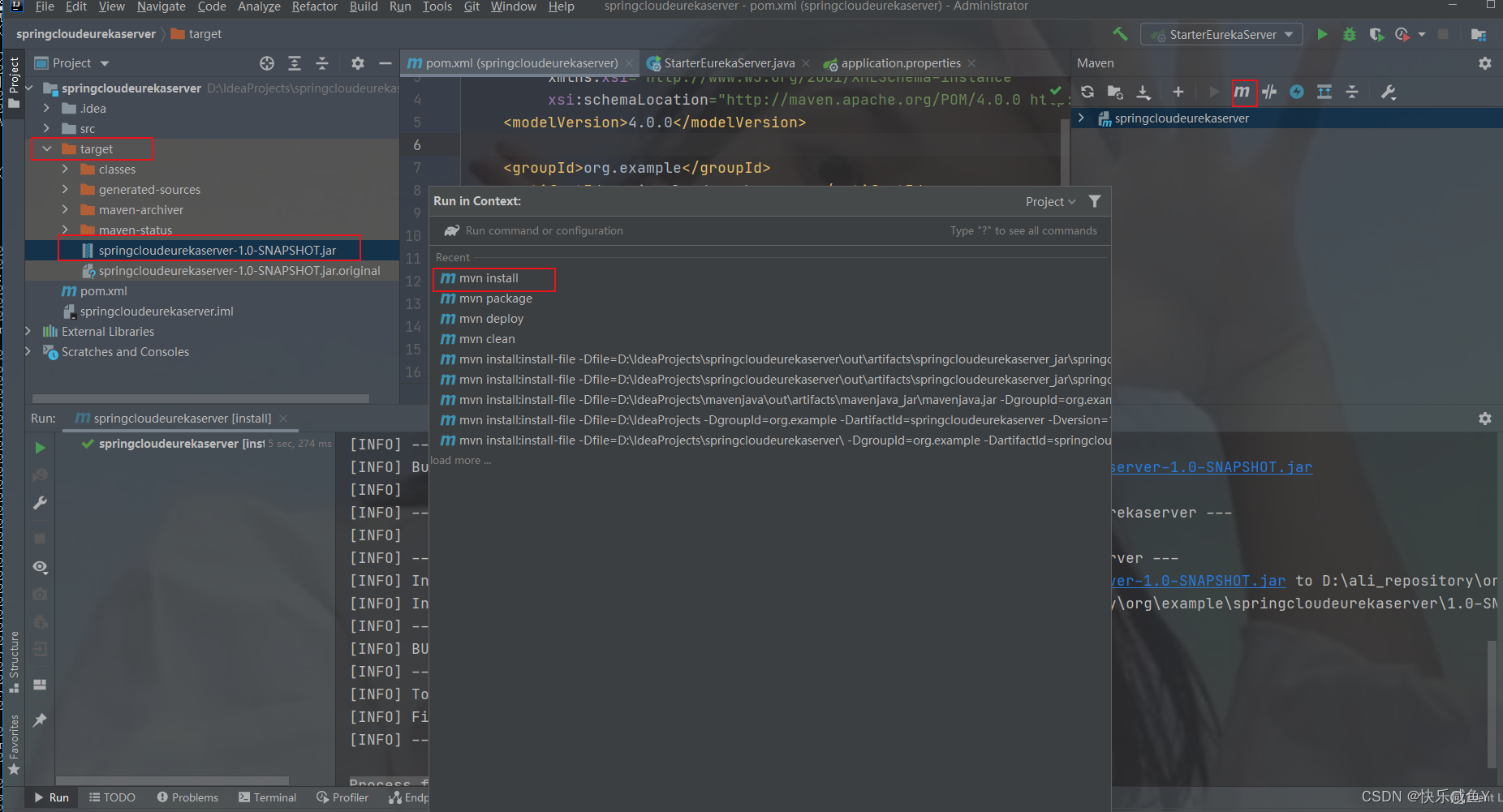The width and height of the screenshot is (1503, 812).
Task: Toggle the eye view options in Run panel
Action: (x=40, y=567)
